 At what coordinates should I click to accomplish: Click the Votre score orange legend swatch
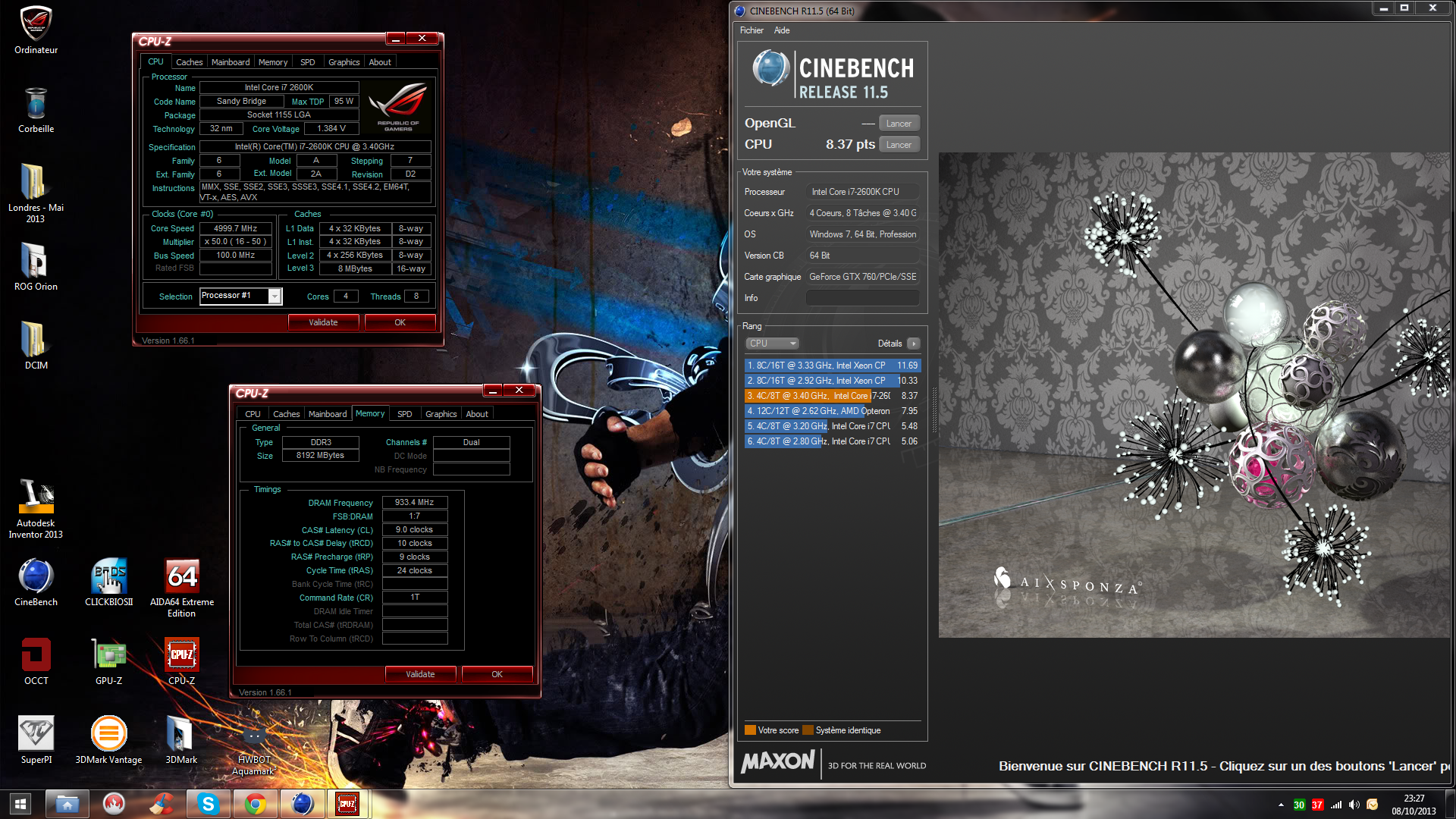point(750,730)
